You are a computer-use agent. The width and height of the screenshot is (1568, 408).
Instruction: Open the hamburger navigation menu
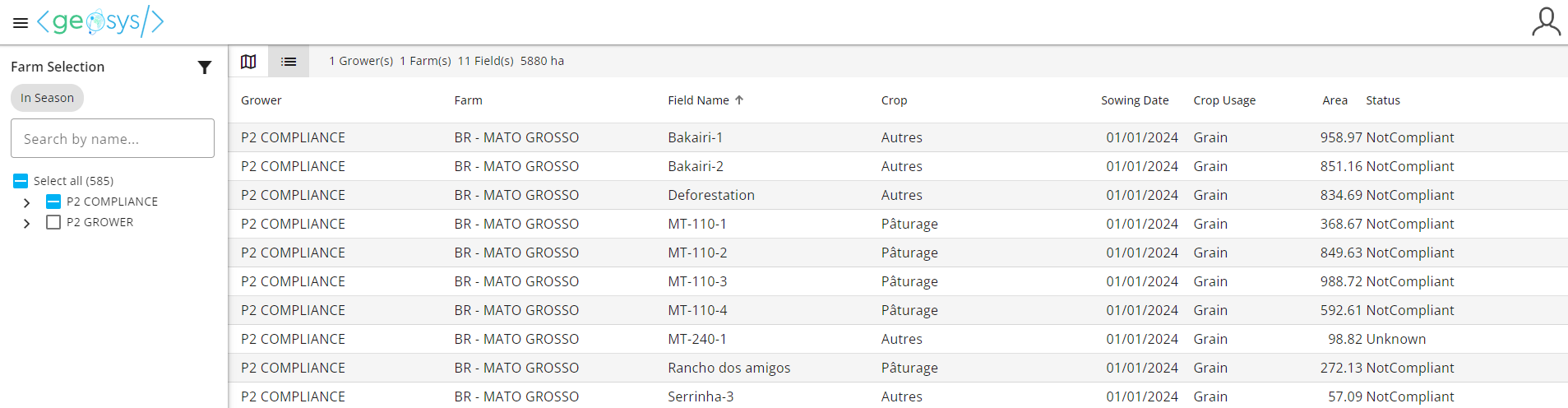21,23
